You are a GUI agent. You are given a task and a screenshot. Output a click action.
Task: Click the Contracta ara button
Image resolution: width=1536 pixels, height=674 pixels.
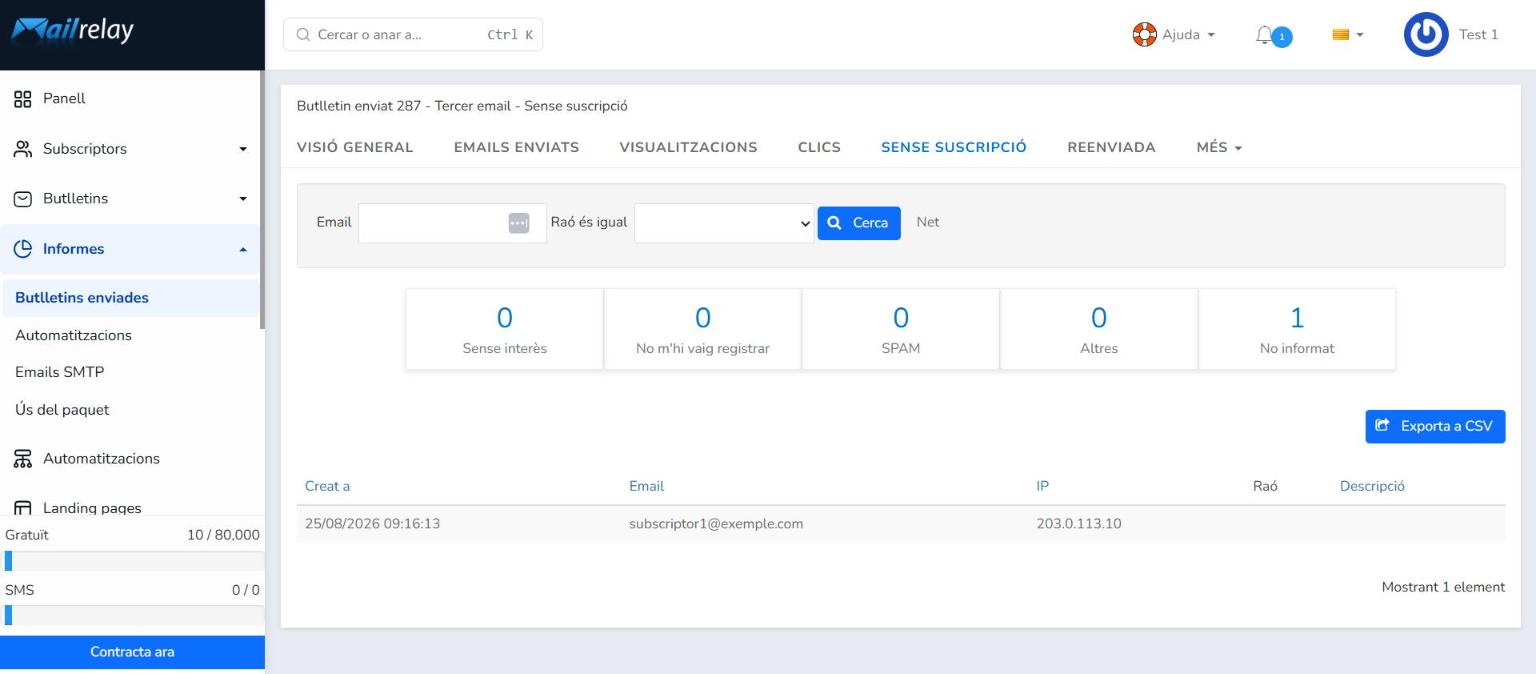coord(132,652)
